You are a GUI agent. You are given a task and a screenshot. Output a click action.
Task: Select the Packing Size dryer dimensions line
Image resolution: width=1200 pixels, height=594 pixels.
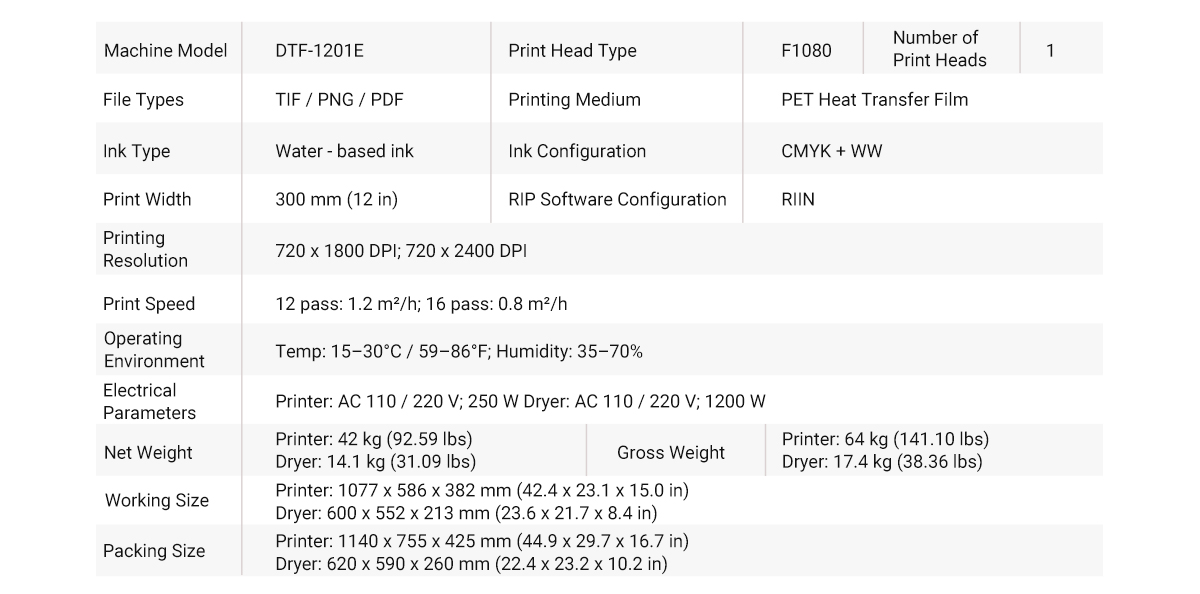click(470, 563)
